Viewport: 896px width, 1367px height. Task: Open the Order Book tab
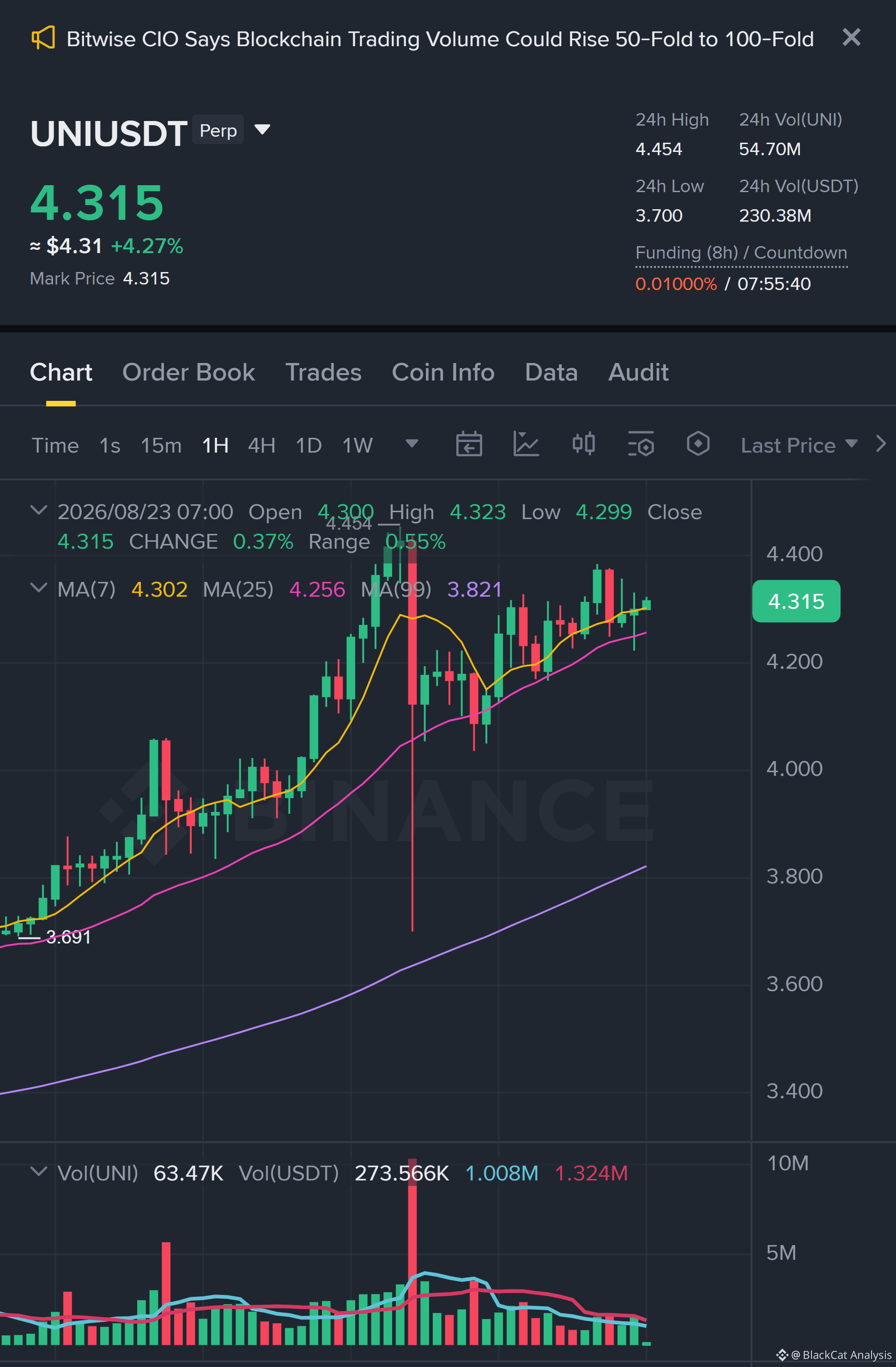click(188, 372)
